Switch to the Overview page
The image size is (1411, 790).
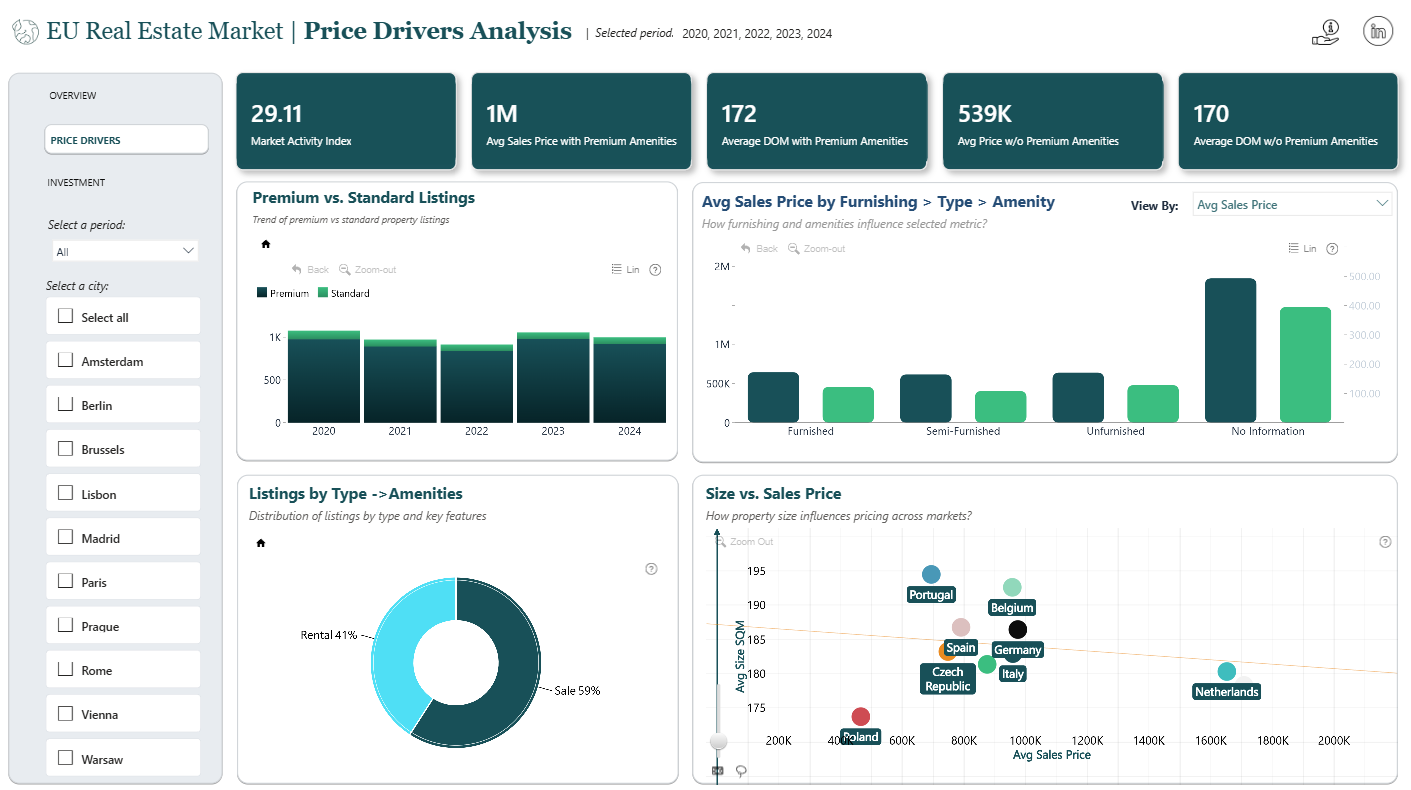click(x=73, y=96)
